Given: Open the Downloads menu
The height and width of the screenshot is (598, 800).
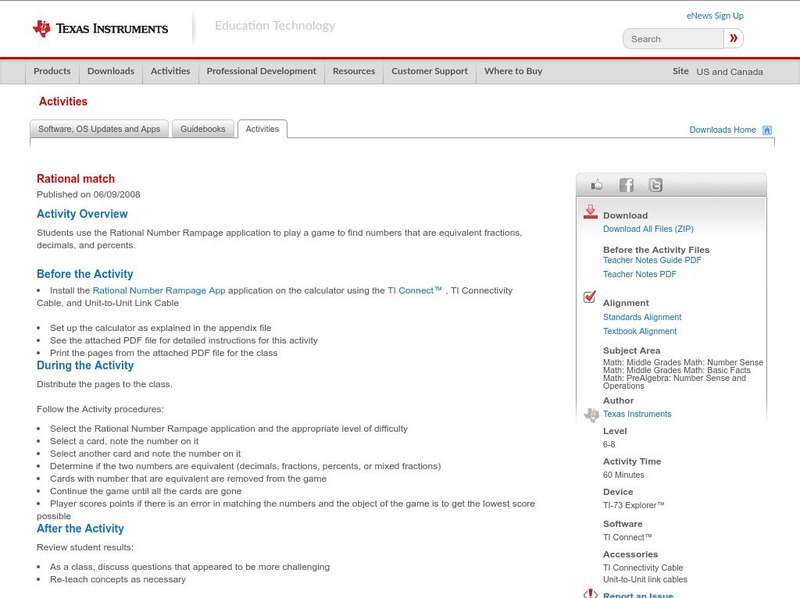Looking at the screenshot, I should (111, 71).
